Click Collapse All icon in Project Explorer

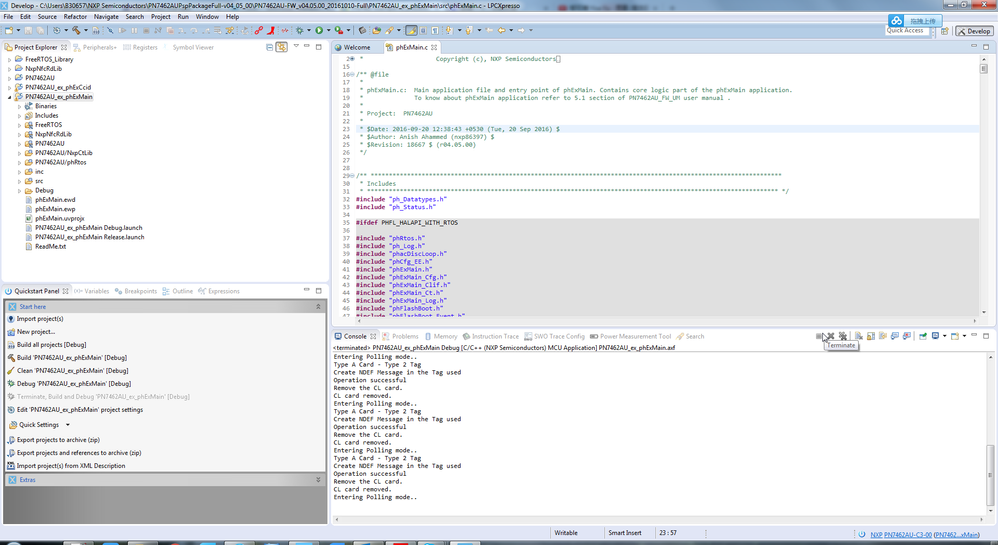(269, 47)
